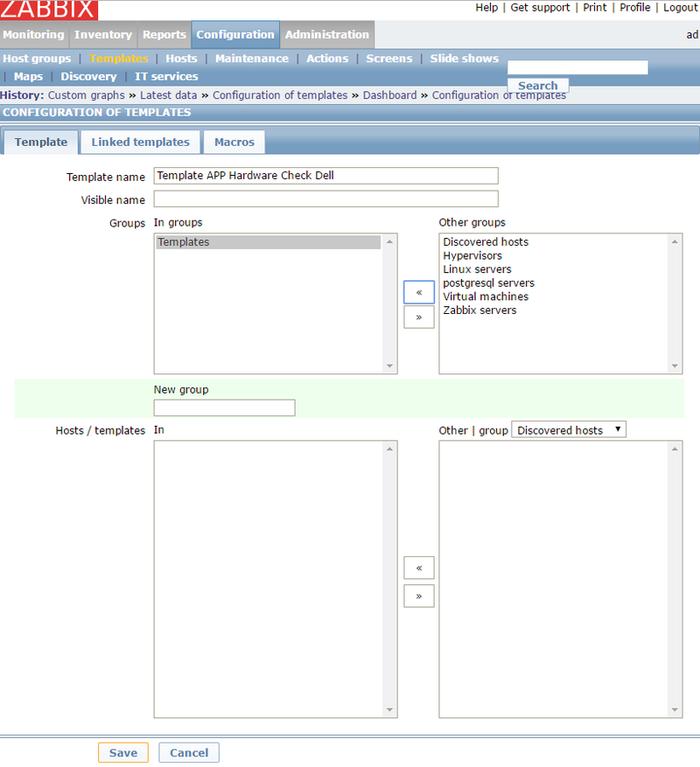Screen dimensions: 700x767
Task: Move group right with upper » button
Action: pyautogui.click(x=418, y=317)
